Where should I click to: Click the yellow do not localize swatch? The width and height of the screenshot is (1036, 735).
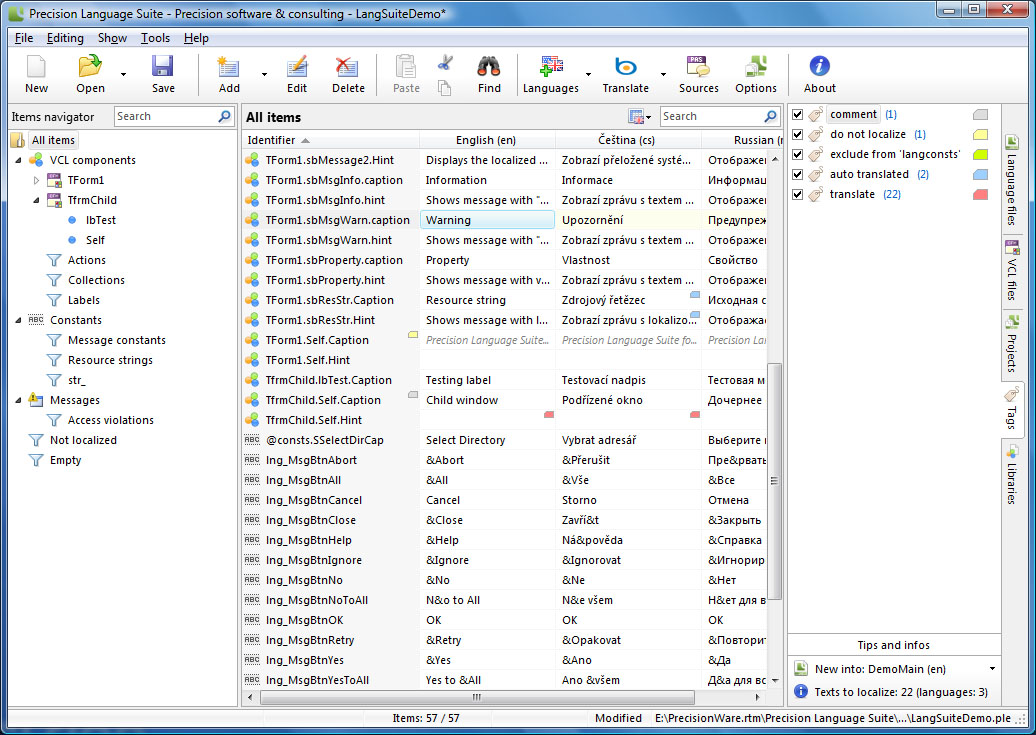click(x=980, y=134)
